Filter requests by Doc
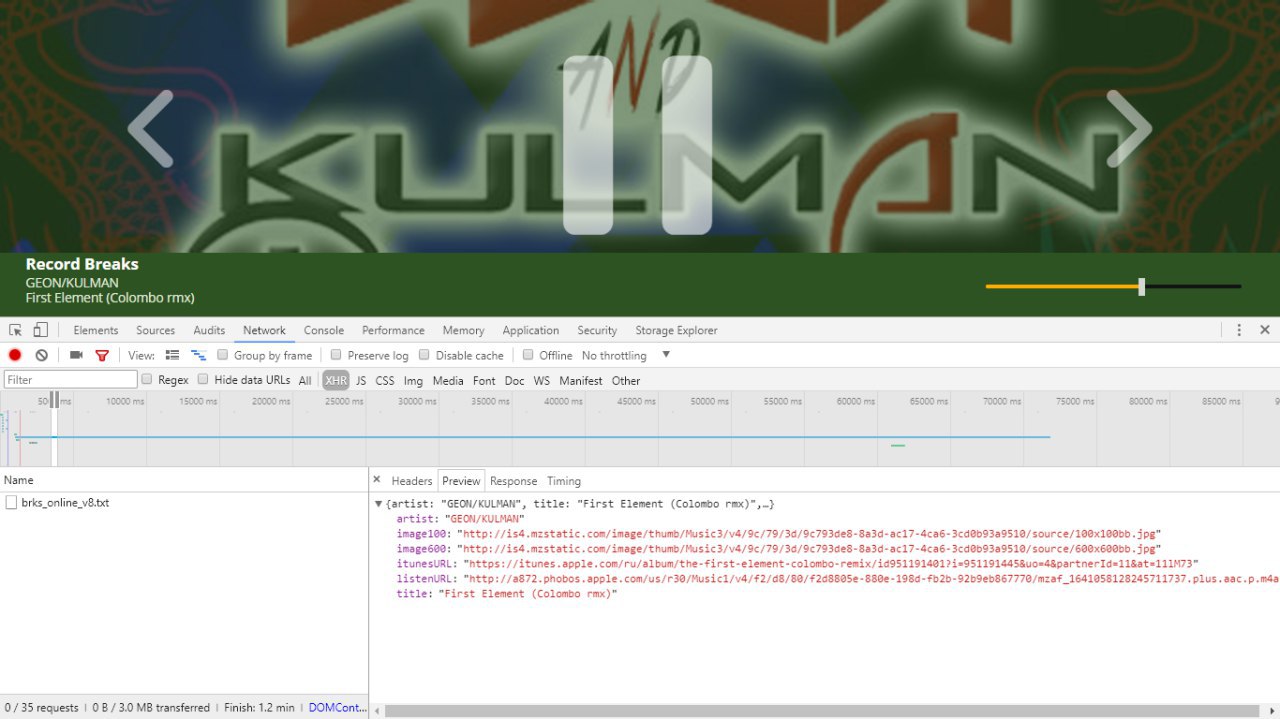 (514, 381)
